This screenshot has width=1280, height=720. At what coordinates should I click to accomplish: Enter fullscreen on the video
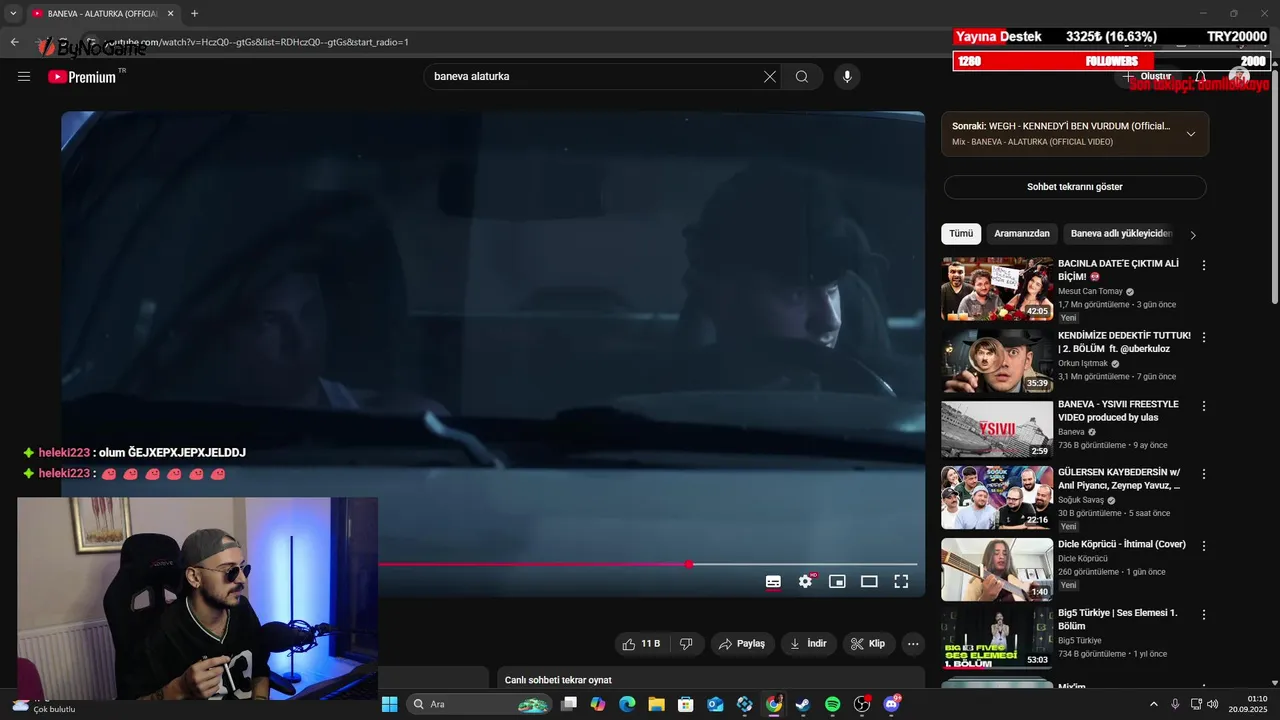(901, 581)
